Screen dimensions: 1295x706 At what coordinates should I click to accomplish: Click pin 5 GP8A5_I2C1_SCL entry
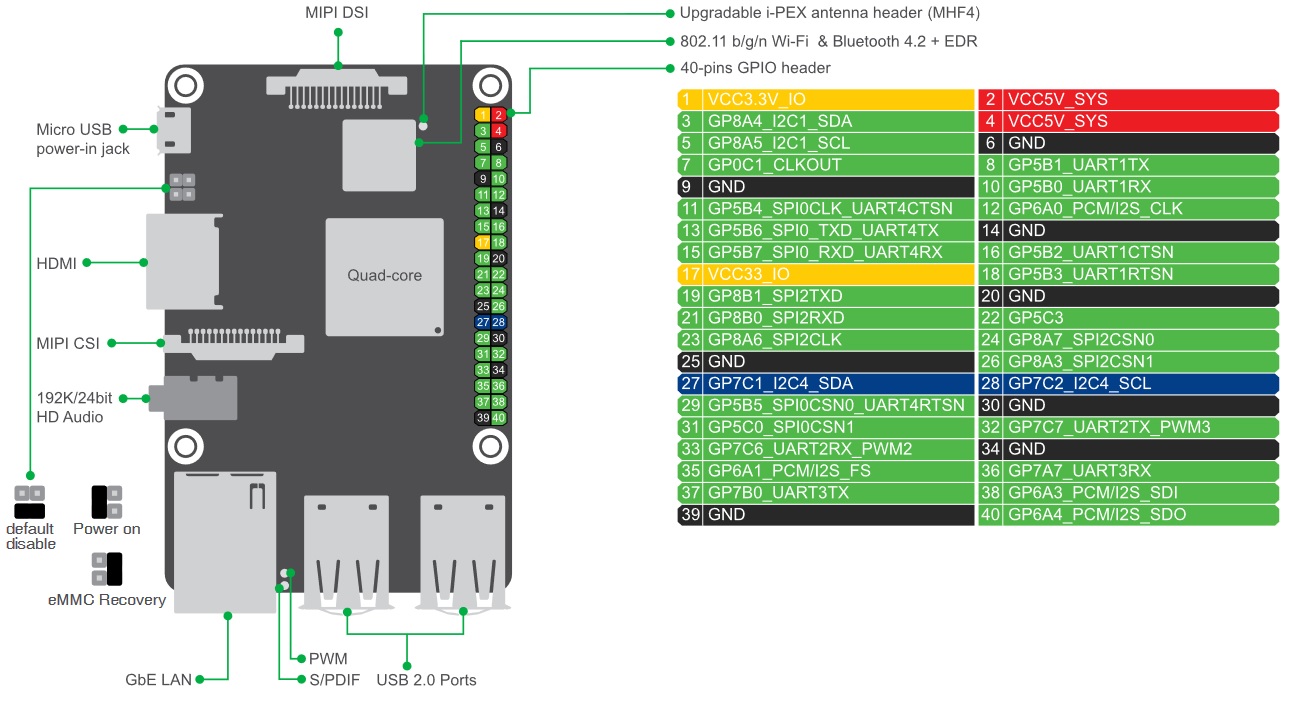(826, 143)
